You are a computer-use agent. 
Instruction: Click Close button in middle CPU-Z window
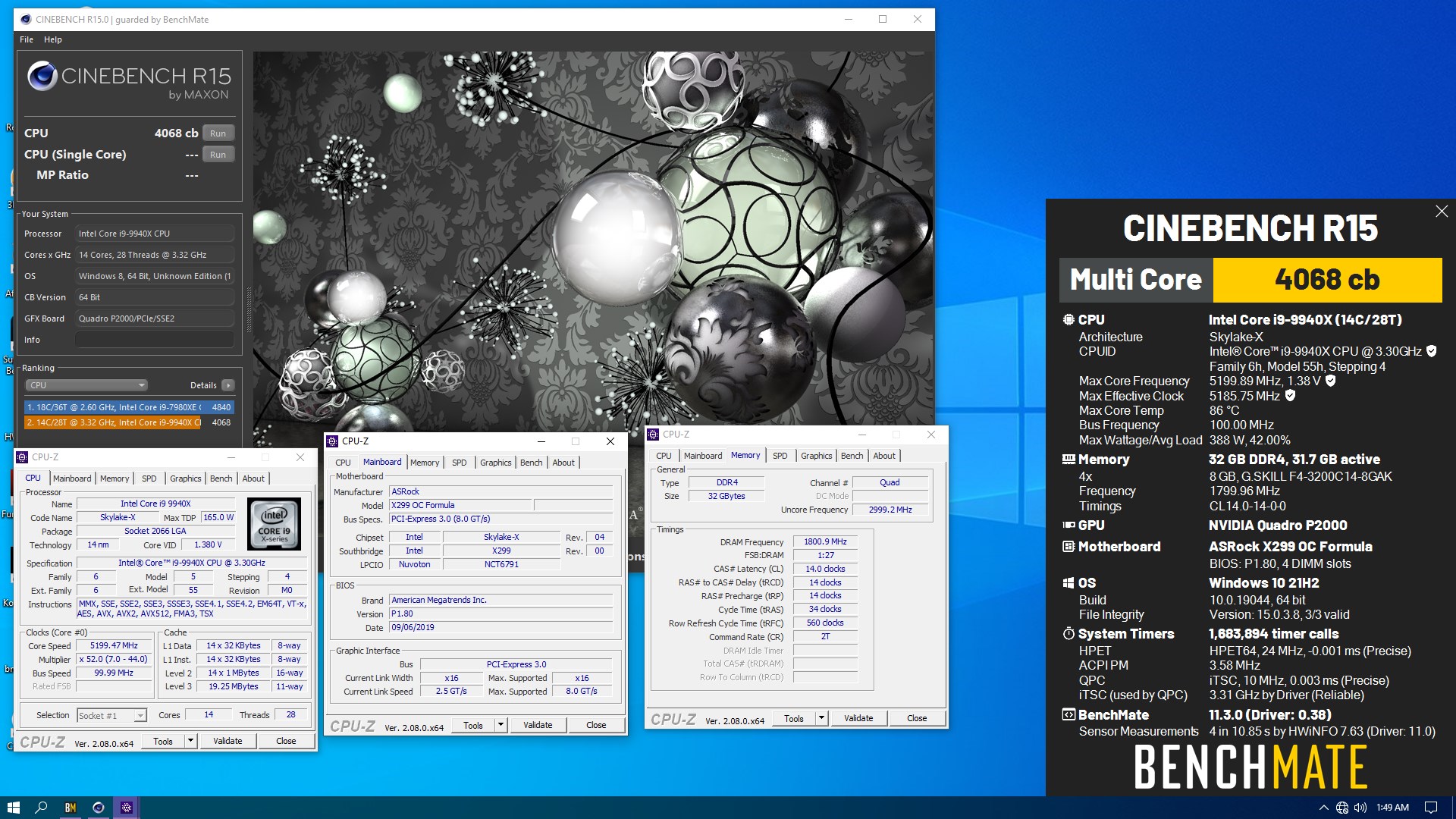click(x=596, y=725)
